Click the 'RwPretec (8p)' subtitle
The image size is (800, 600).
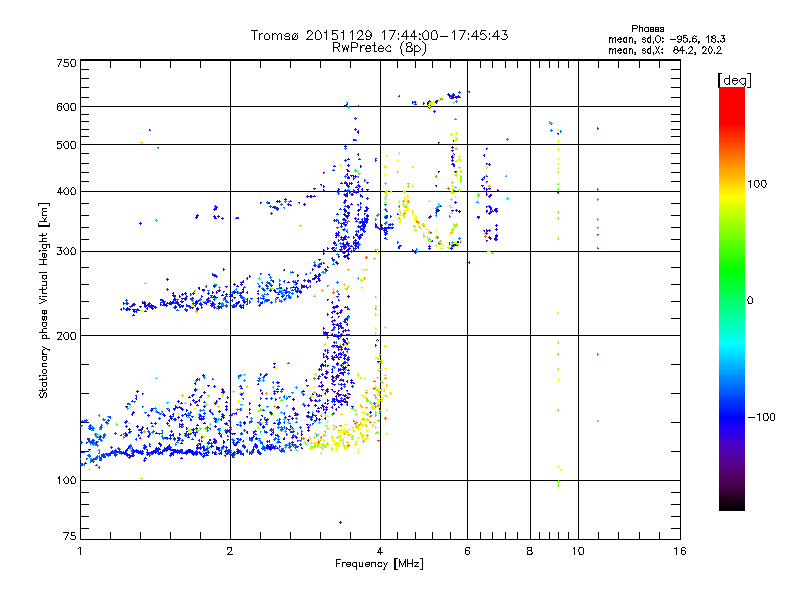(379, 48)
